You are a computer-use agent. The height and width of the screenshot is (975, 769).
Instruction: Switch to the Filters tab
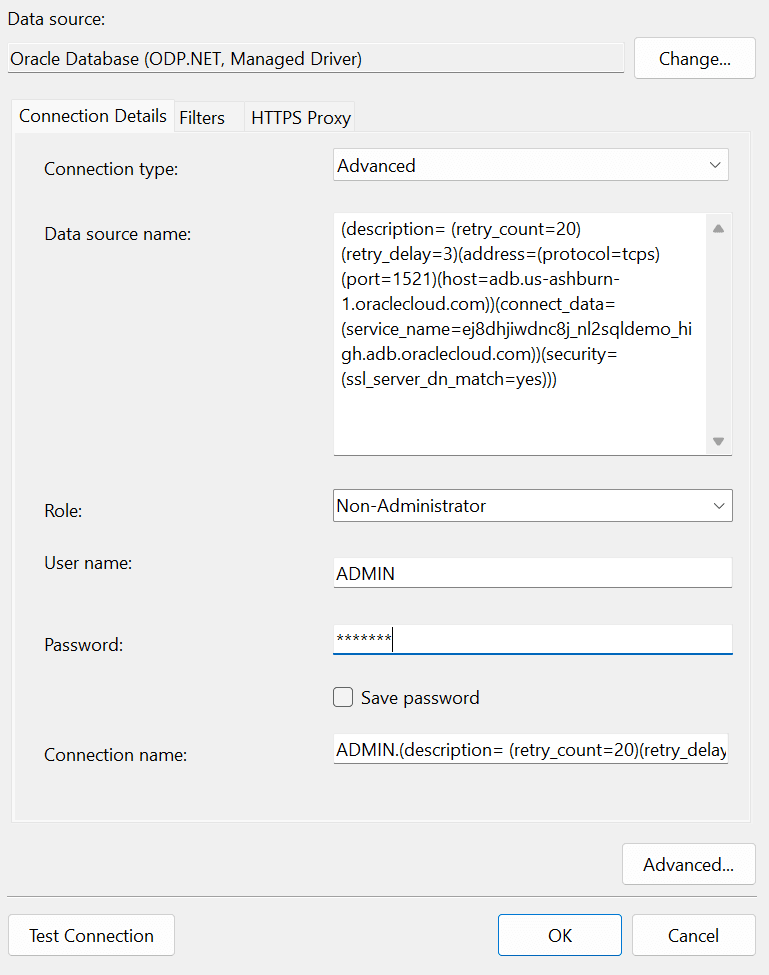(203, 117)
